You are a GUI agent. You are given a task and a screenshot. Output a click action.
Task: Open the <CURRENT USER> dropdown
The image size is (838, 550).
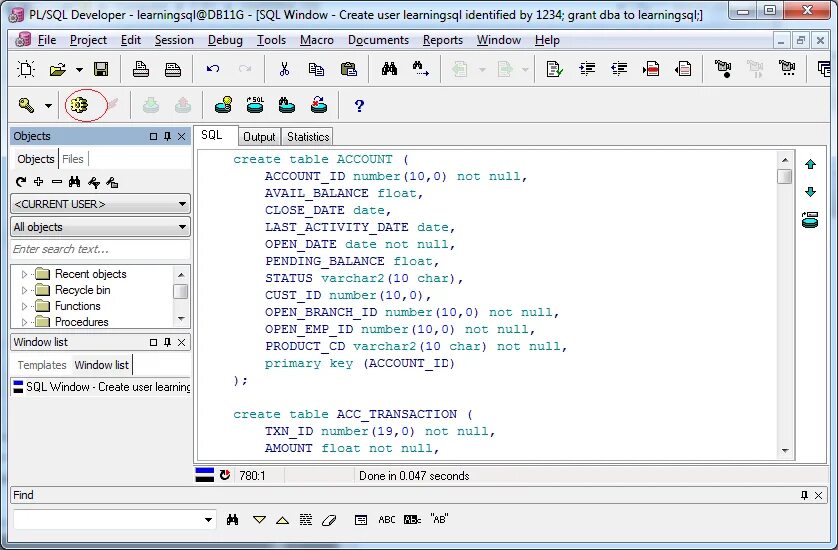click(100, 204)
